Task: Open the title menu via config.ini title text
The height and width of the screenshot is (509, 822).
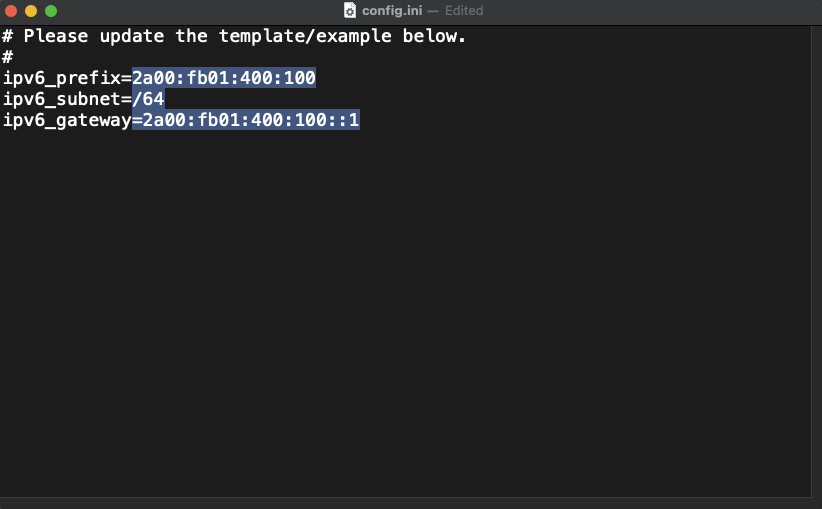Action: (x=392, y=10)
